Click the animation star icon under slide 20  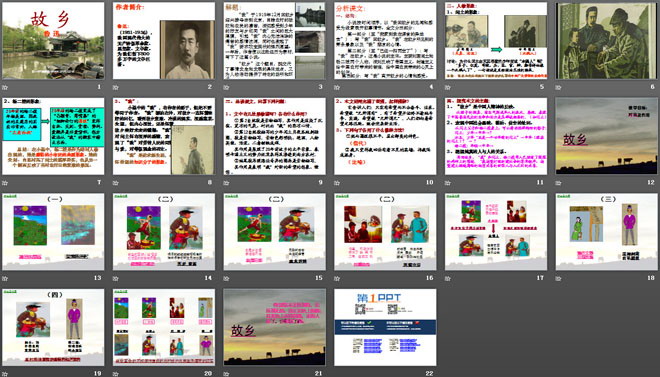click(x=116, y=374)
